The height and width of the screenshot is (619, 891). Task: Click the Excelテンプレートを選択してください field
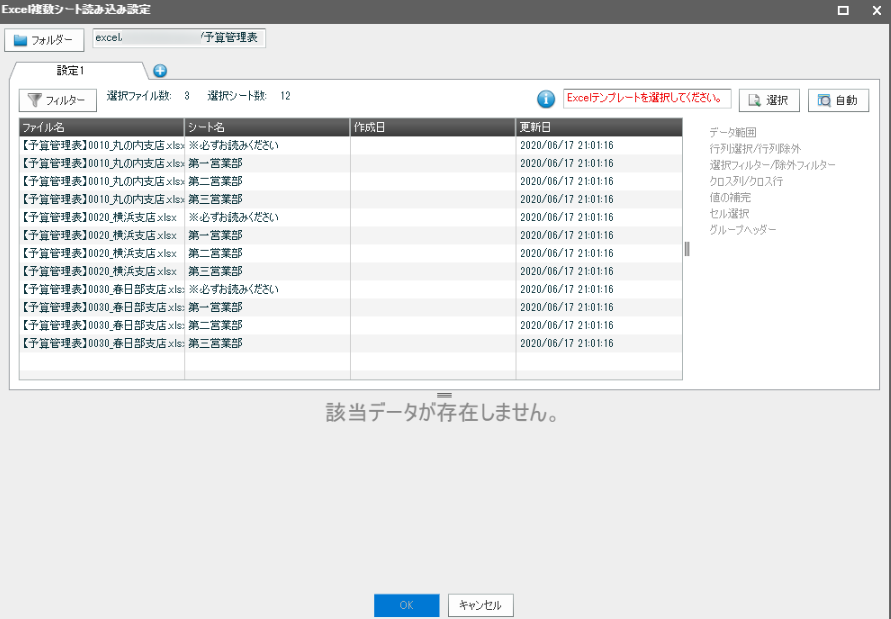(x=647, y=98)
